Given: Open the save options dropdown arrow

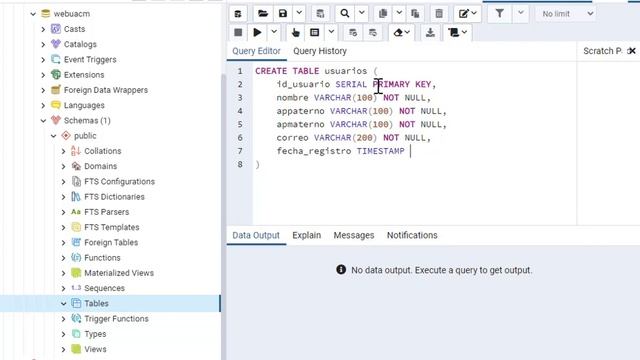Looking at the screenshot, I should (299, 13).
